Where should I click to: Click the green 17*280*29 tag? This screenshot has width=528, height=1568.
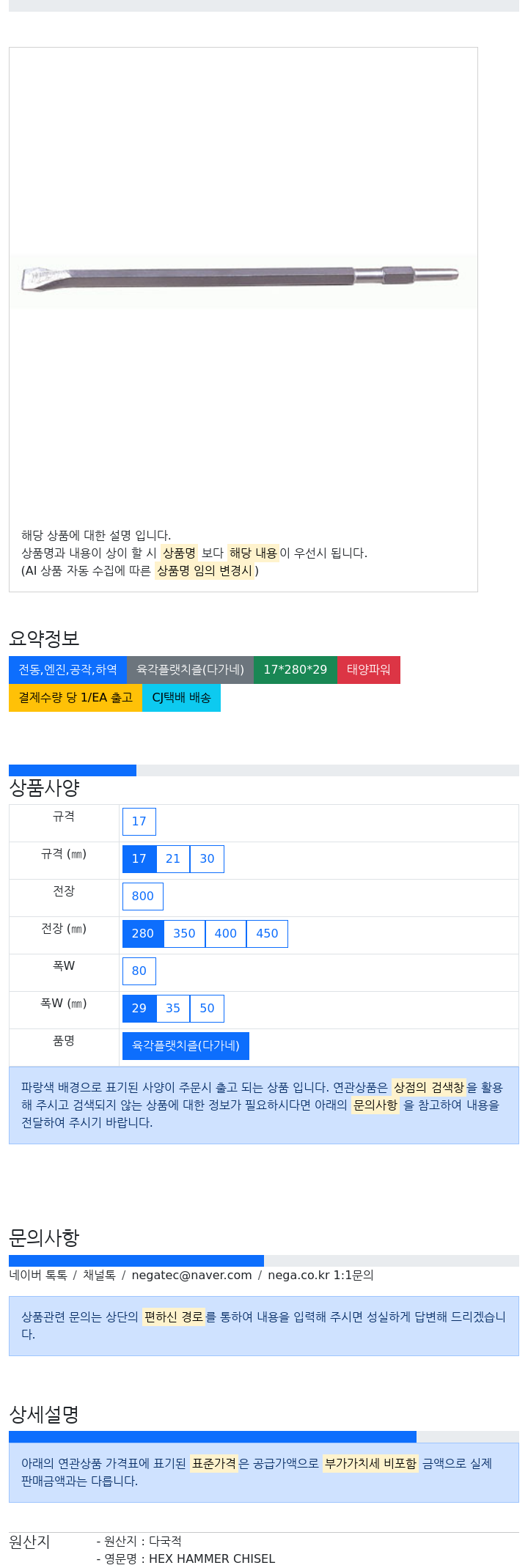click(x=296, y=670)
